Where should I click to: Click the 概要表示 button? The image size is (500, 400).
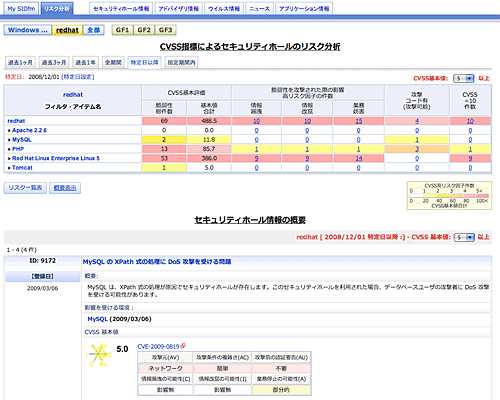click(x=65, y=188)
